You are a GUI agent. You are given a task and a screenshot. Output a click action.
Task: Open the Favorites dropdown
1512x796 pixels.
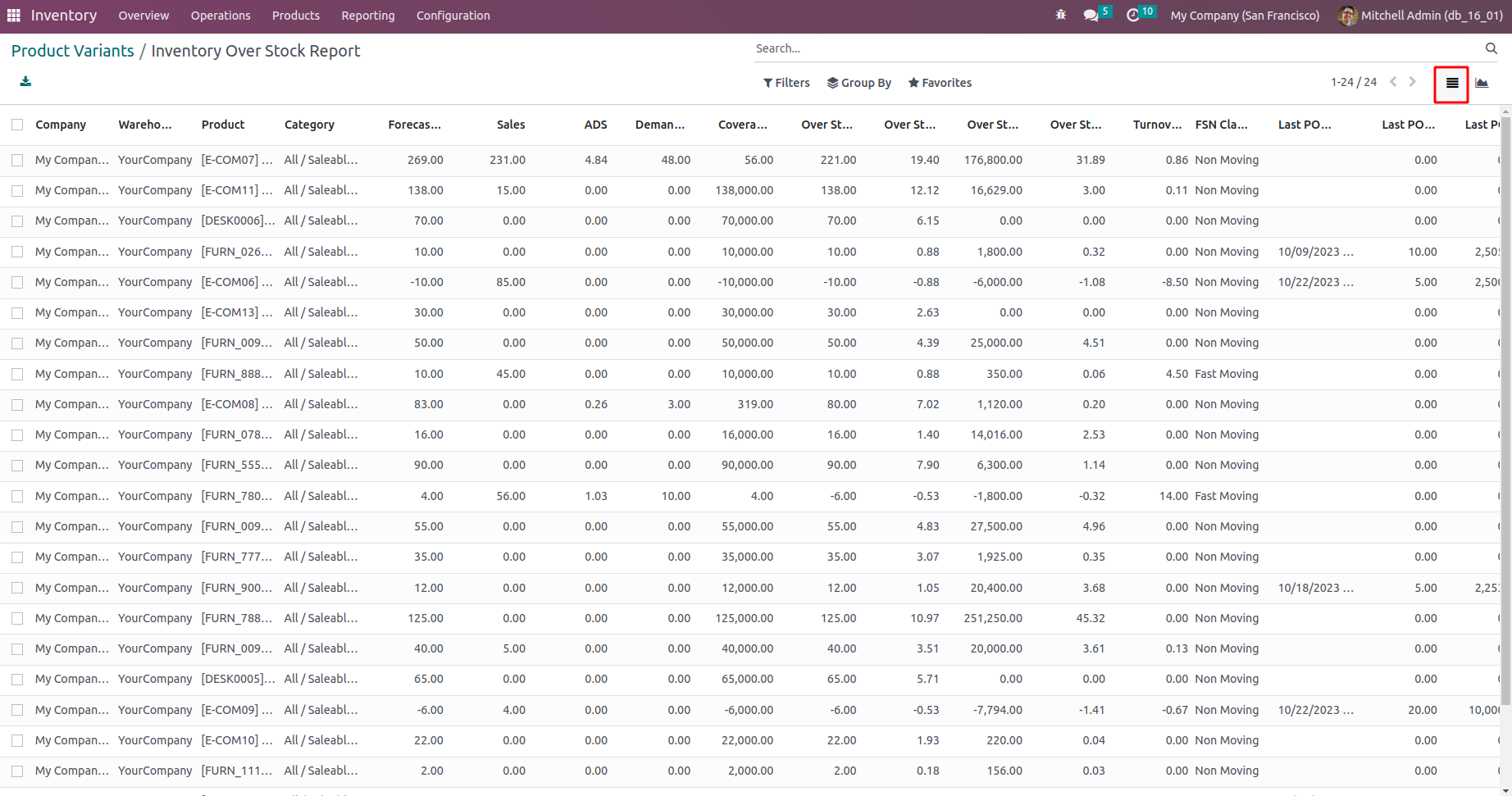(x=940, y=83)
